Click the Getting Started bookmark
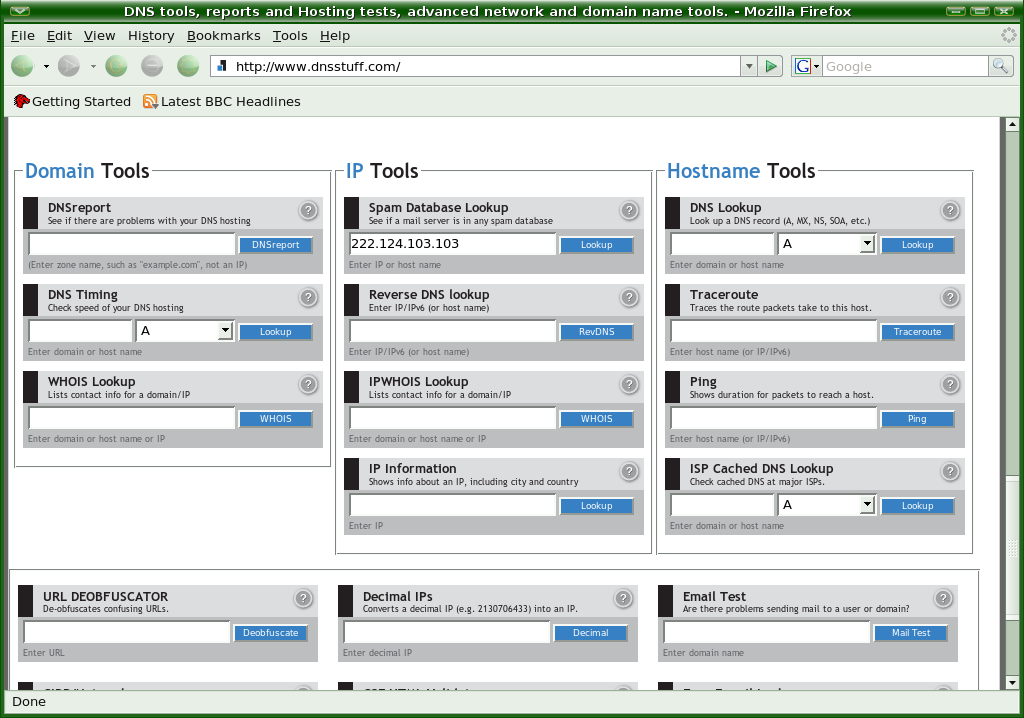 pos(72,101)
